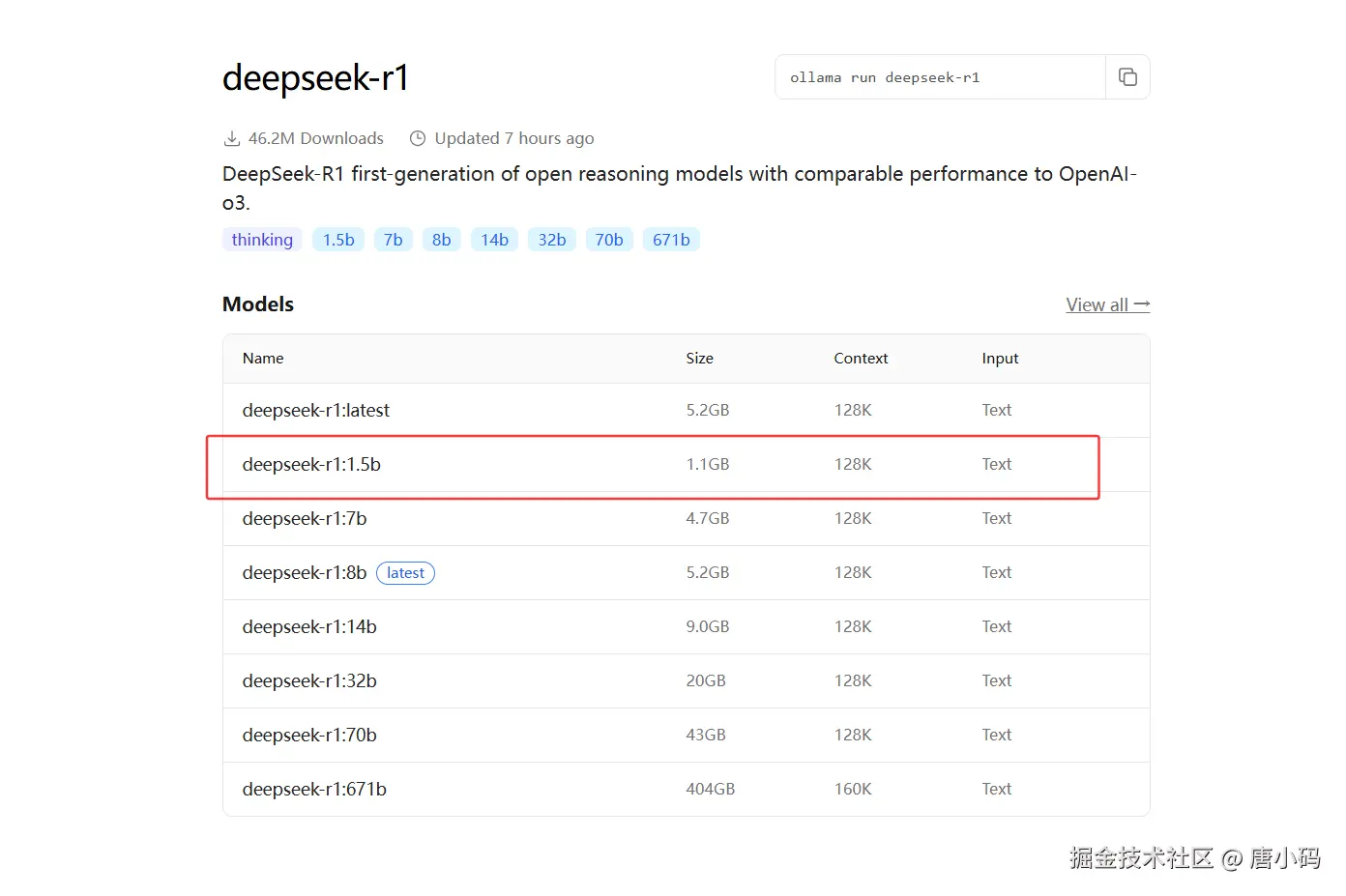Copy the ollama run command
This screenshot has width=1346, height=896.
1127,77
